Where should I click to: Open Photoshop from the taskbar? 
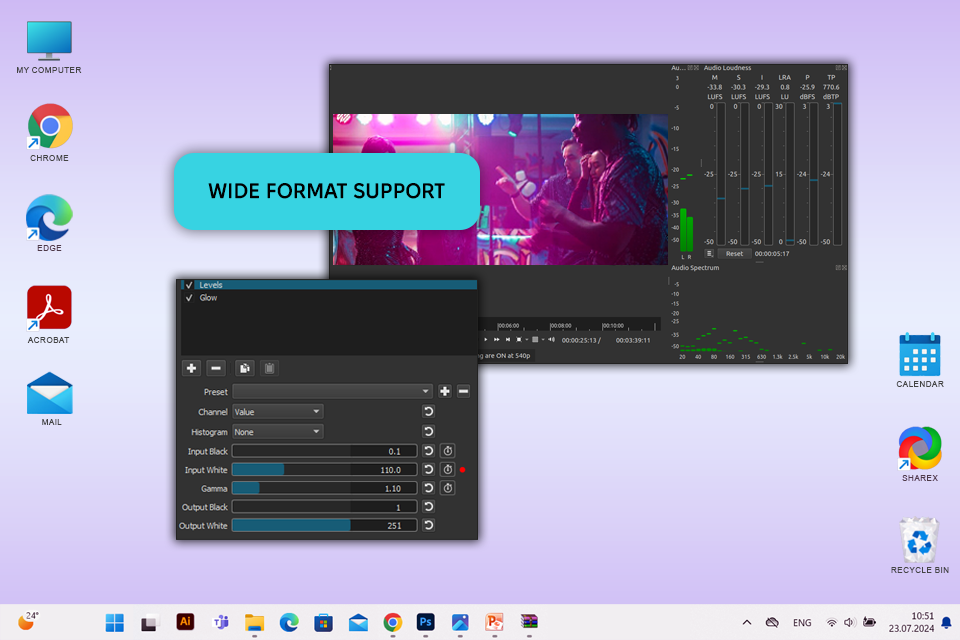click(x=426, y=622)
